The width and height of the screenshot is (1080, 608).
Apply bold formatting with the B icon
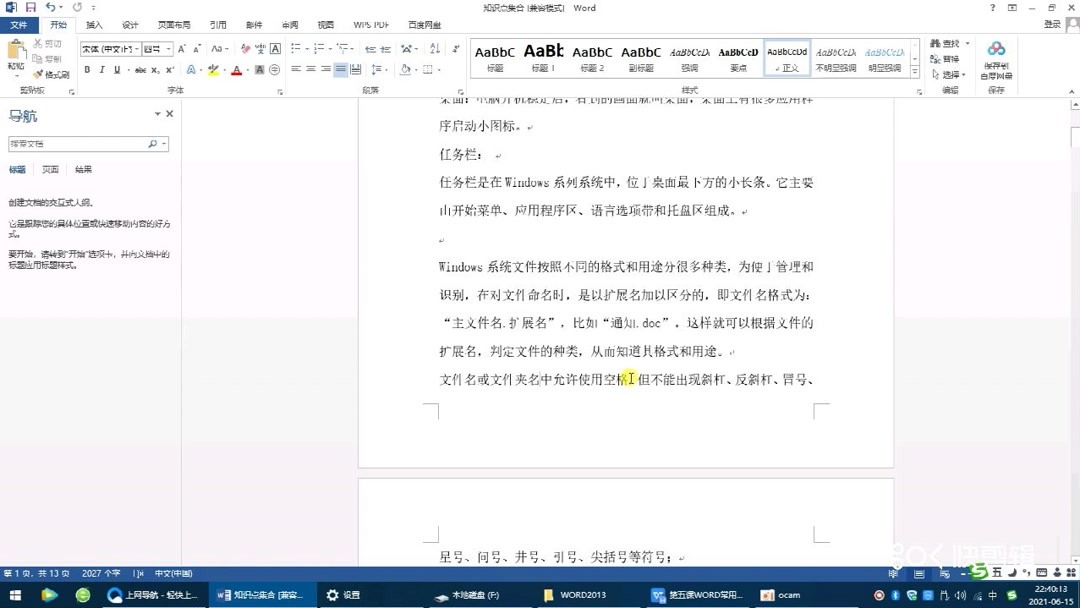click(87, 69)
